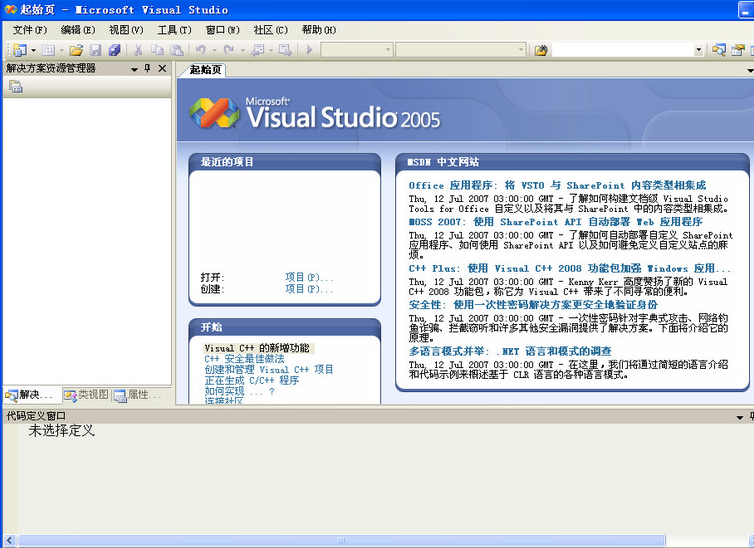Click the 未选择定义 text in code window

[62, 430]
